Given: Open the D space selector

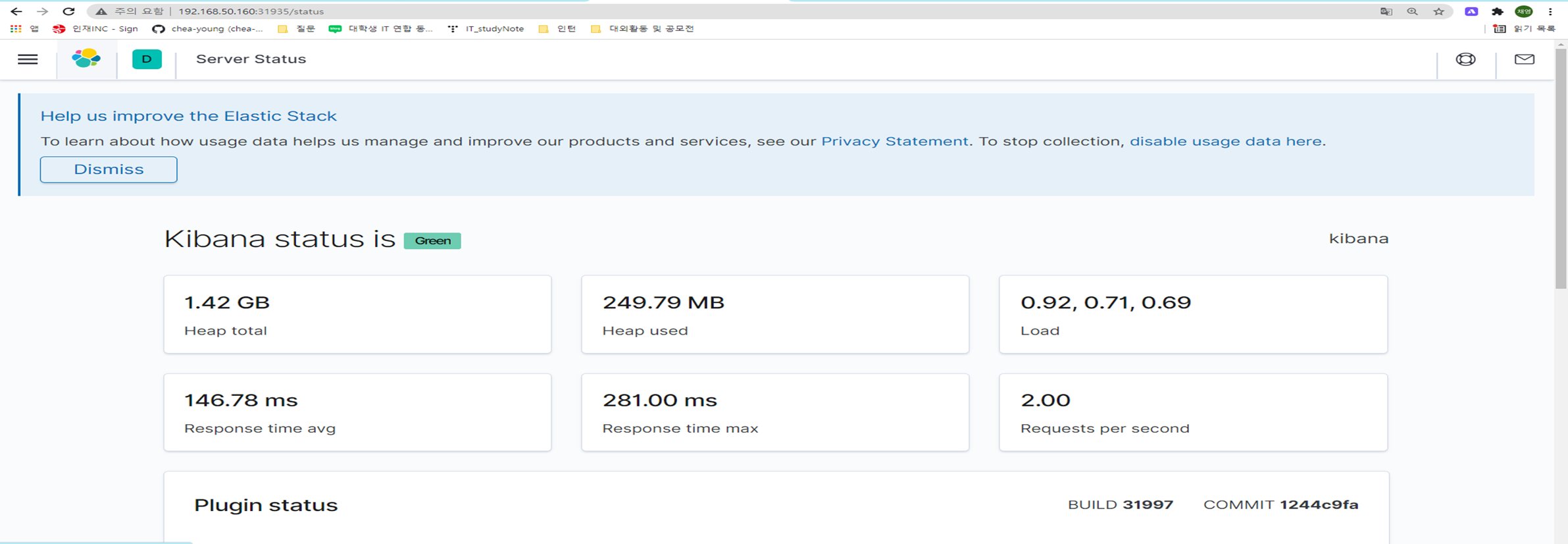Looking at the screenshot, I should [147, 59].
